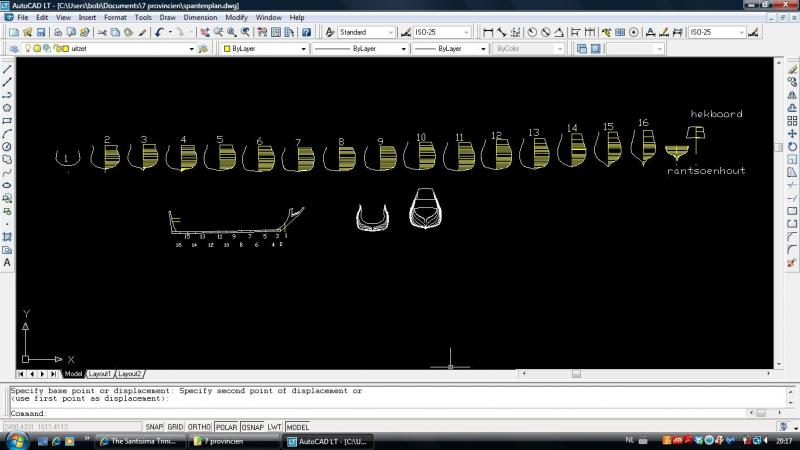Click the AutoCAD LT taskbar button
Image resolution: width=800 pixels, height=450 pixels.
click(328, 441)
